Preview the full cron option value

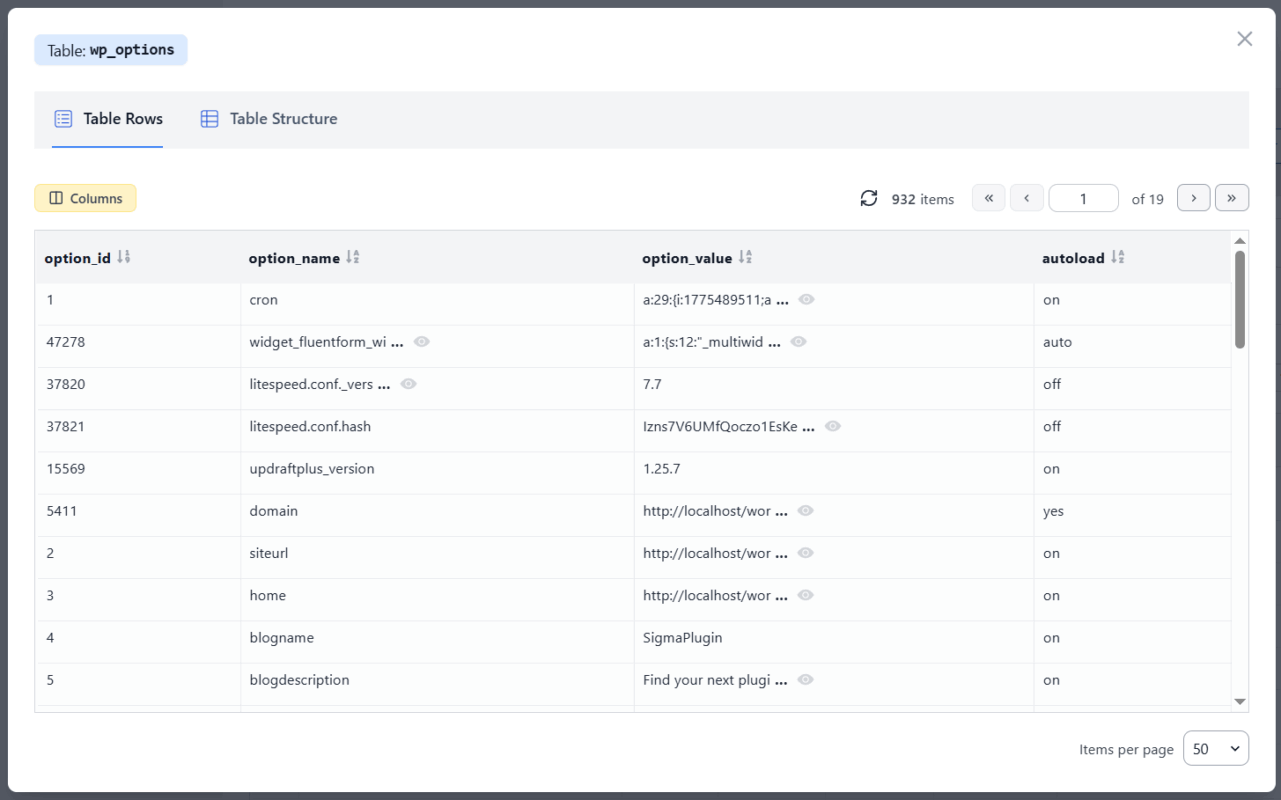pyautogui.click(x=806, y=299)
